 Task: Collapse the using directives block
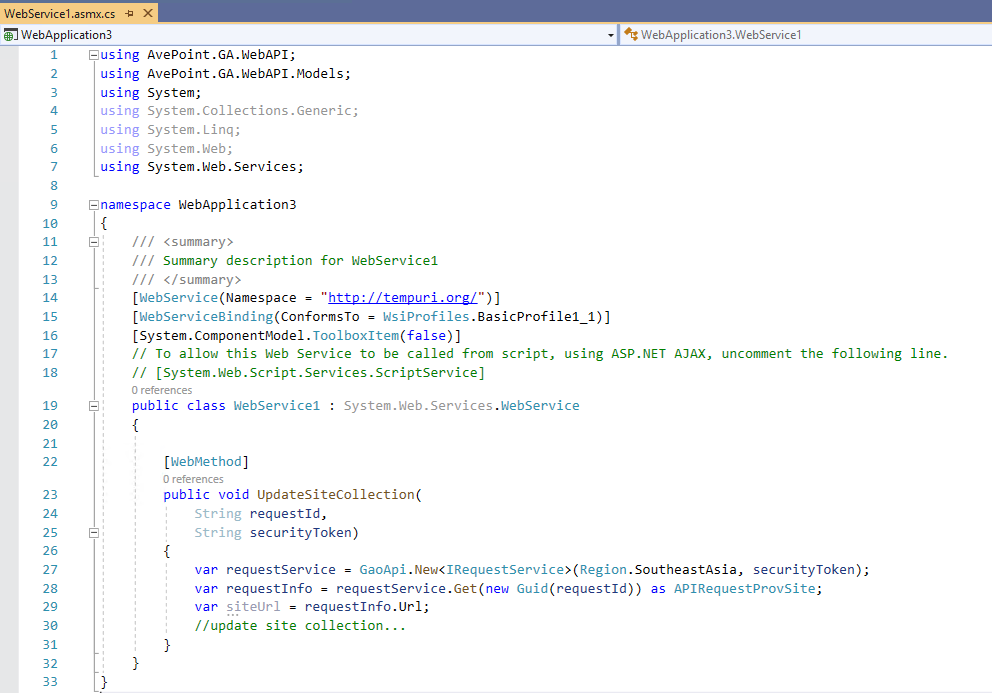[x=92, y=54]
